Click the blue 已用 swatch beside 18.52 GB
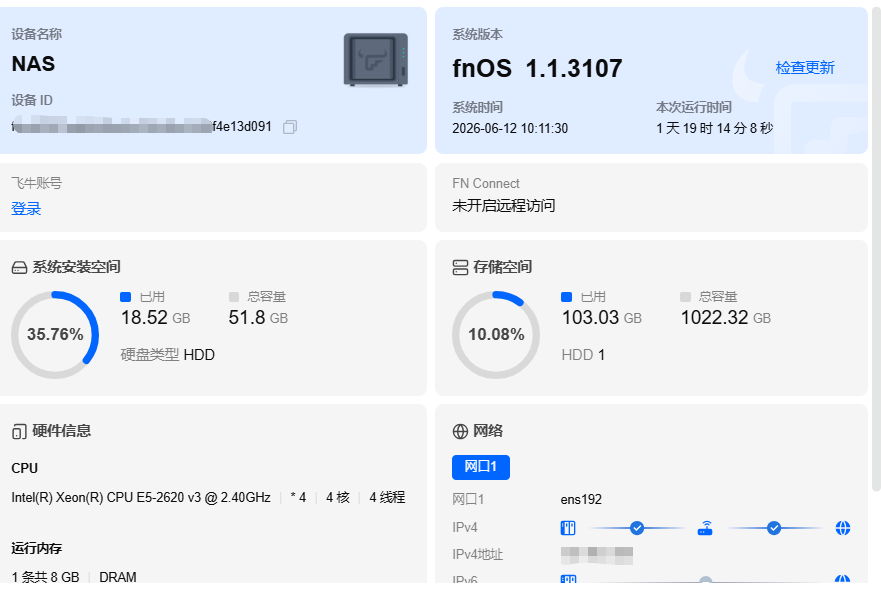 (125, 297)
